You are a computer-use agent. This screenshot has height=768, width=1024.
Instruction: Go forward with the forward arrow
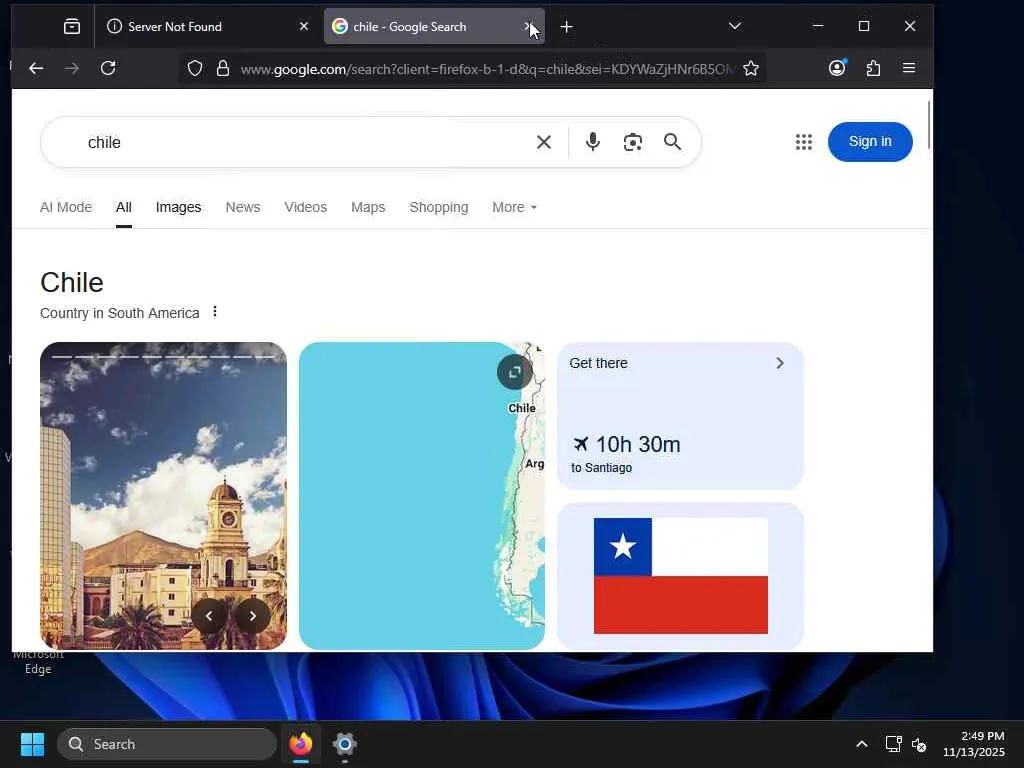[72, 68]
